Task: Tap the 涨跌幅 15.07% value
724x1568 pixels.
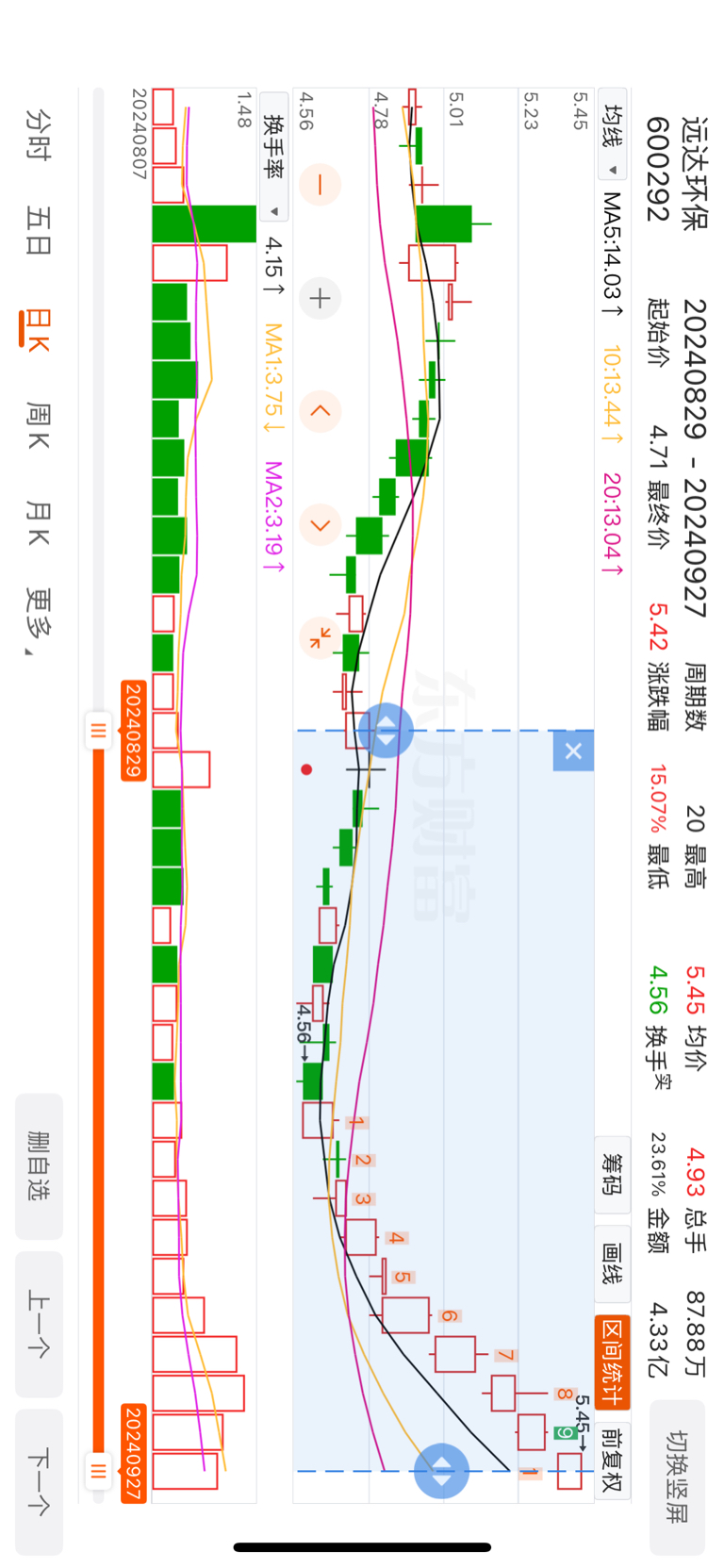Action: tap(657, 799)
